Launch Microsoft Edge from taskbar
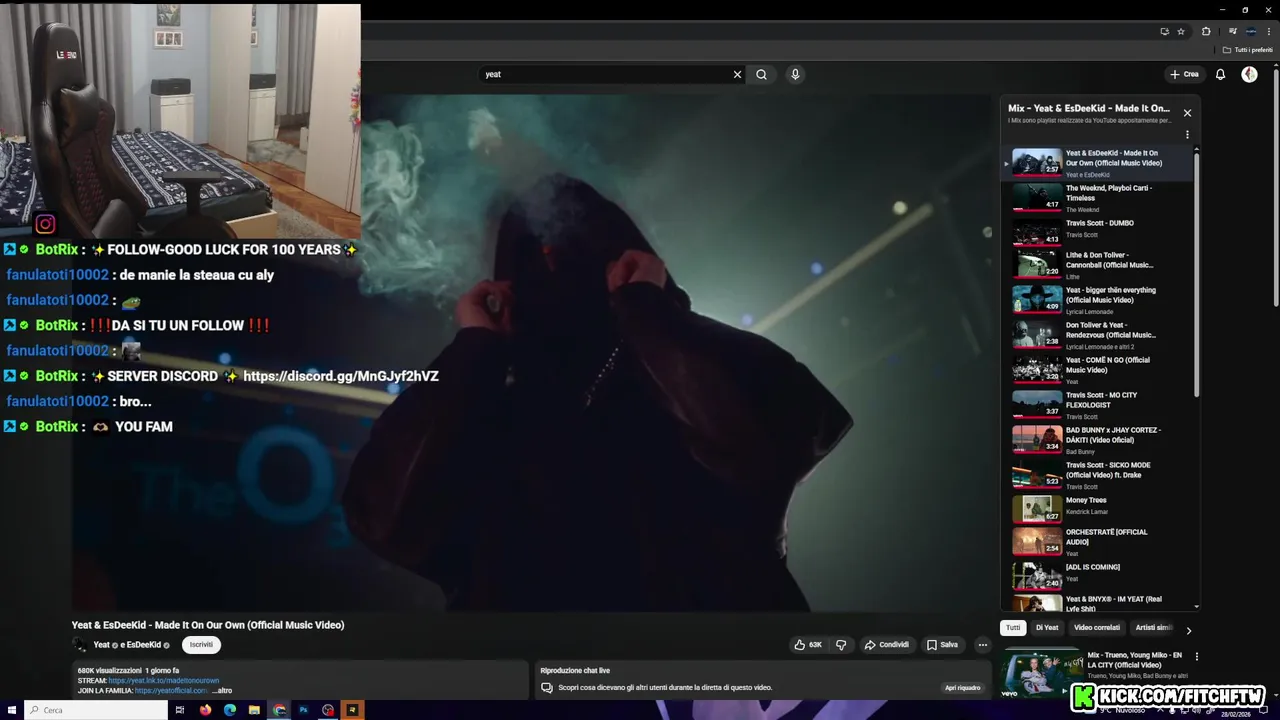This screenshot has width=1280, height=720. pos(230,710)
